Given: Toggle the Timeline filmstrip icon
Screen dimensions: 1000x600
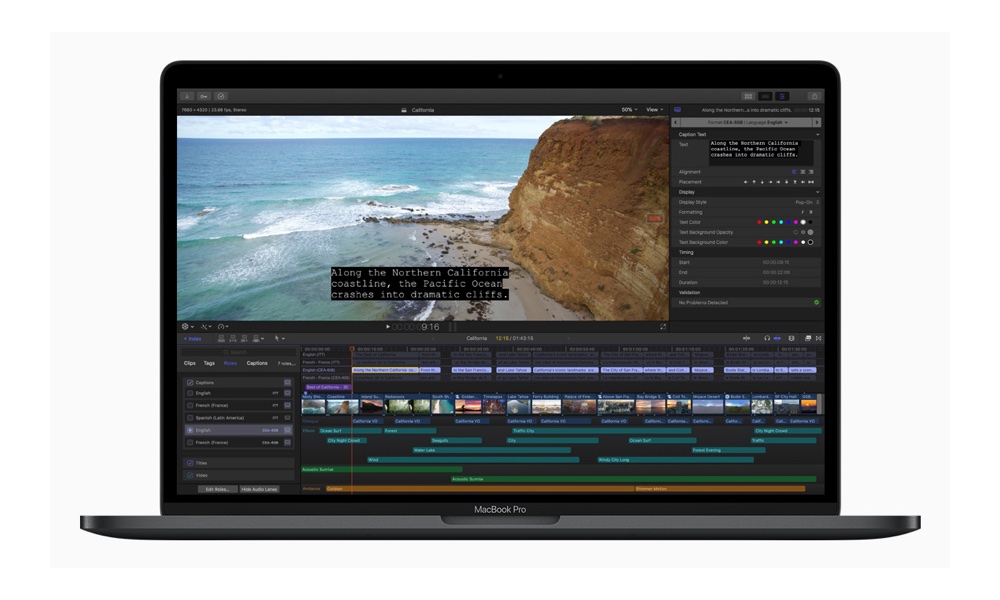Looking at the screenshot, I should 765,96.
